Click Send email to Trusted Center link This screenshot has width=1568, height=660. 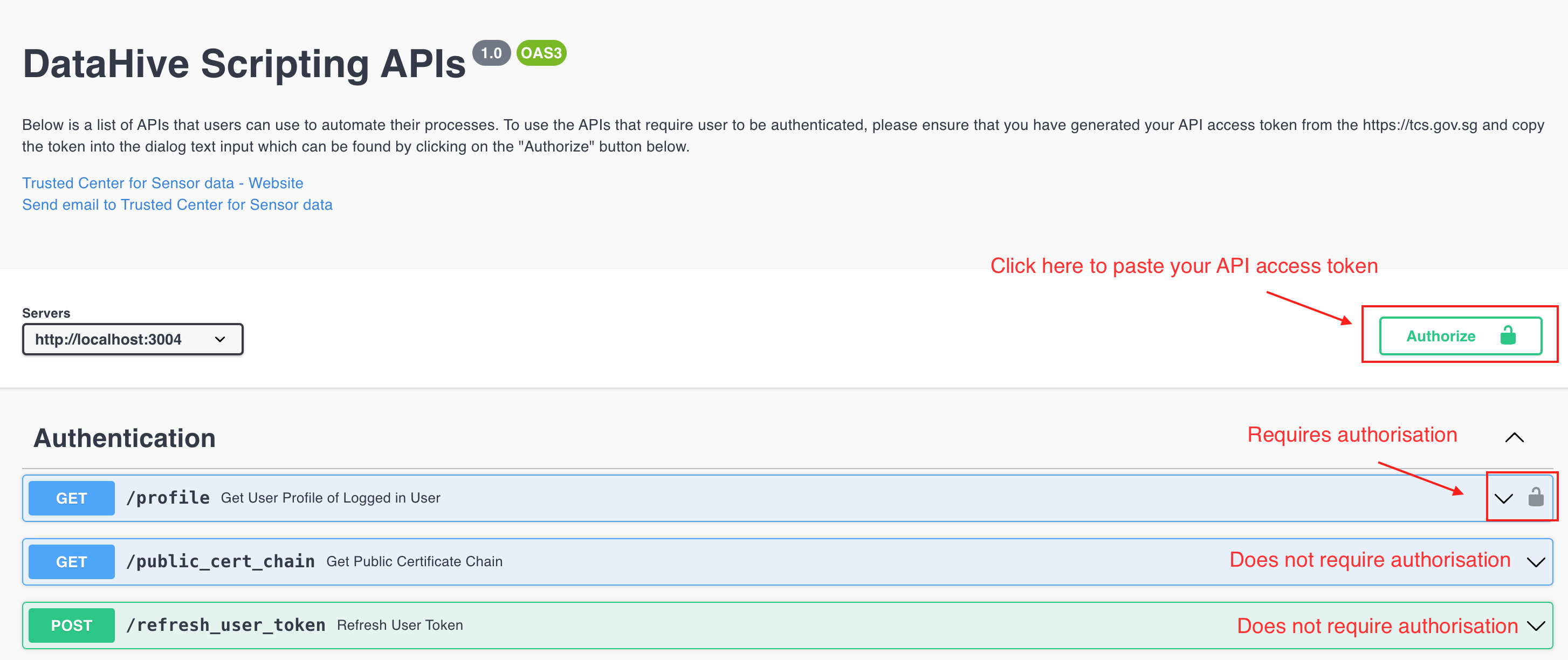tap(177, 204)
